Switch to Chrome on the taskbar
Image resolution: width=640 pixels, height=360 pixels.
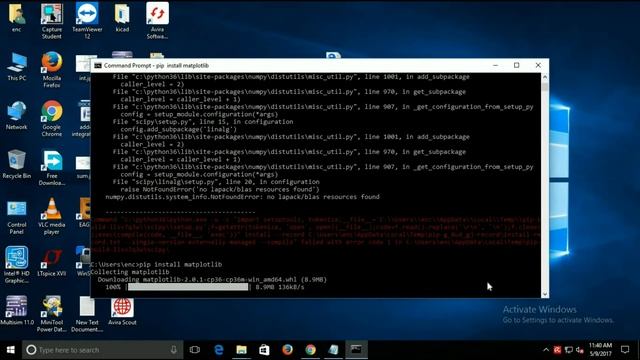point(311,350)
